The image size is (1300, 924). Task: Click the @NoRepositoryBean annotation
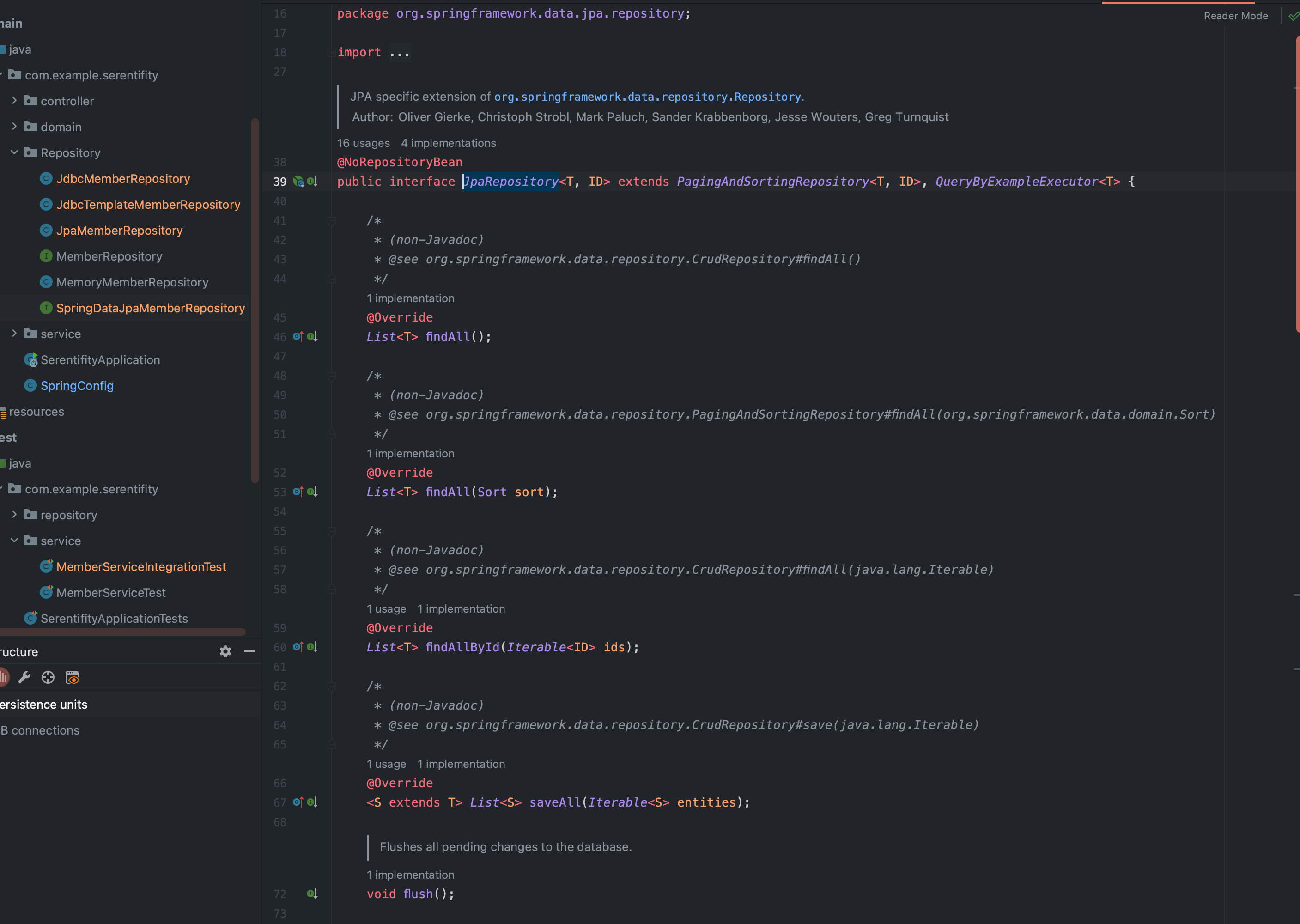400,162
